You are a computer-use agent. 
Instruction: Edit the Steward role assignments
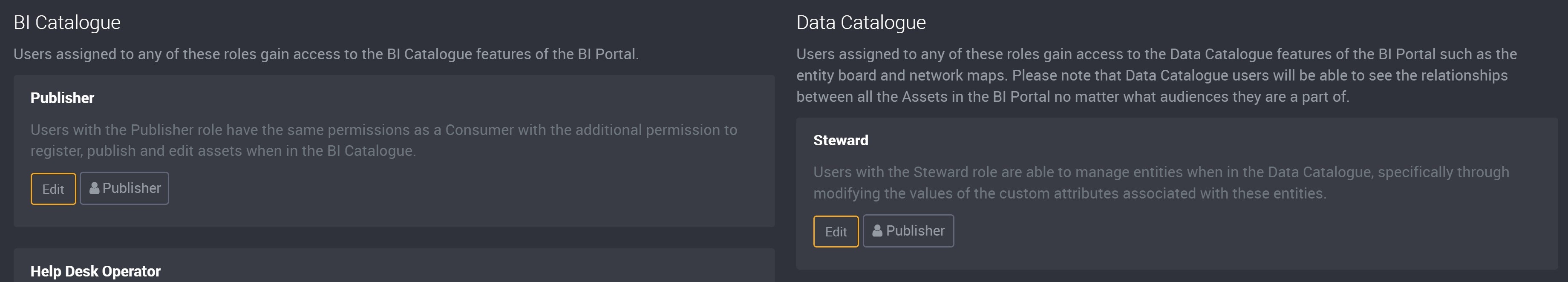coord(836,231)
